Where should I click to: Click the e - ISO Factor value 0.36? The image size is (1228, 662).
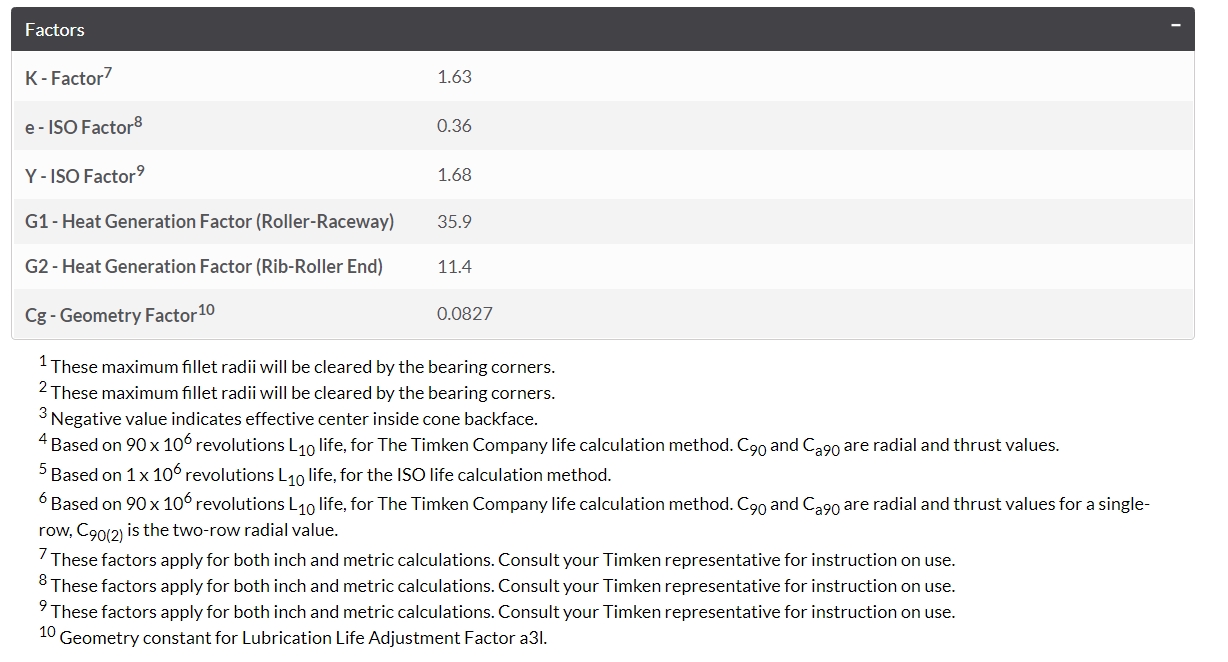coord(454,126)
